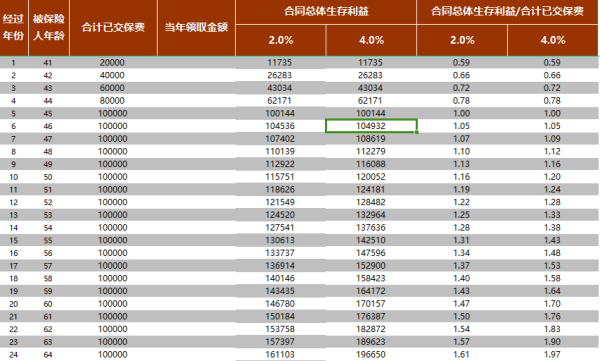Select the 2.0% value 146780

click(x=280, y=304)
